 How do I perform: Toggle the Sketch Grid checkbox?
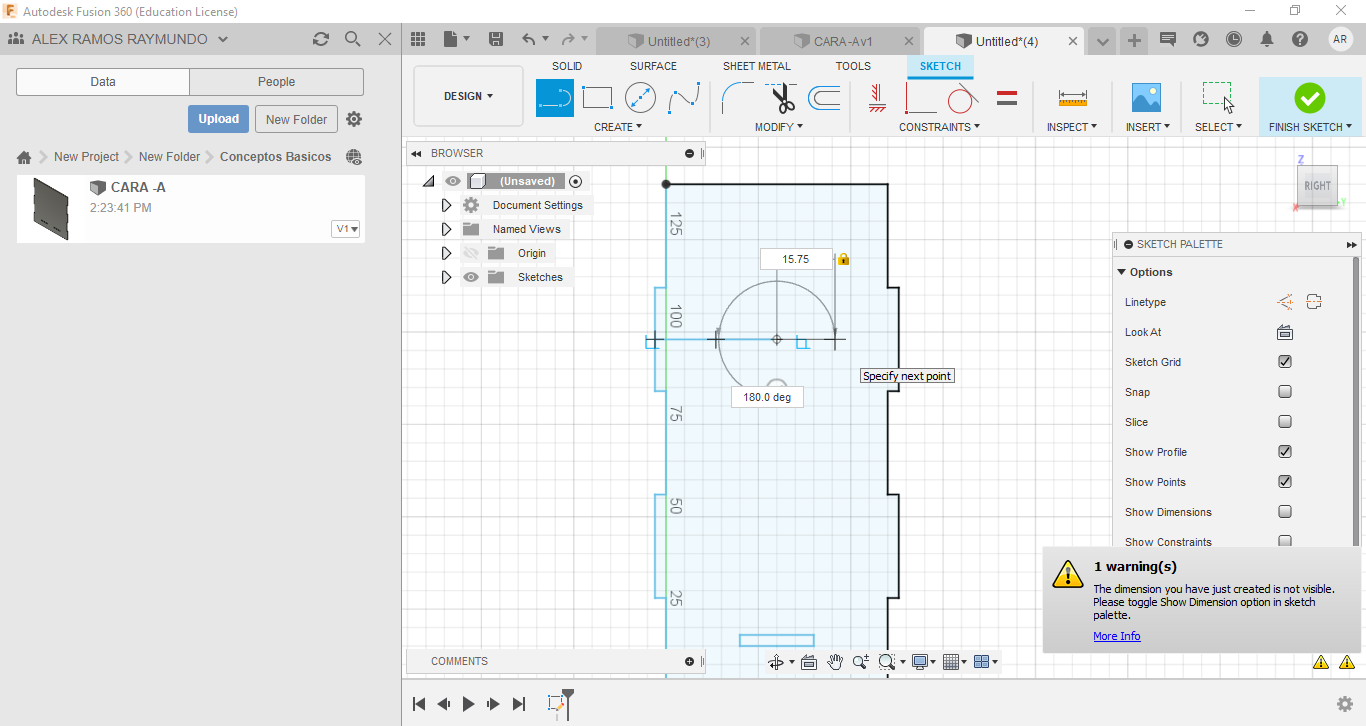tap(1285, 362)
